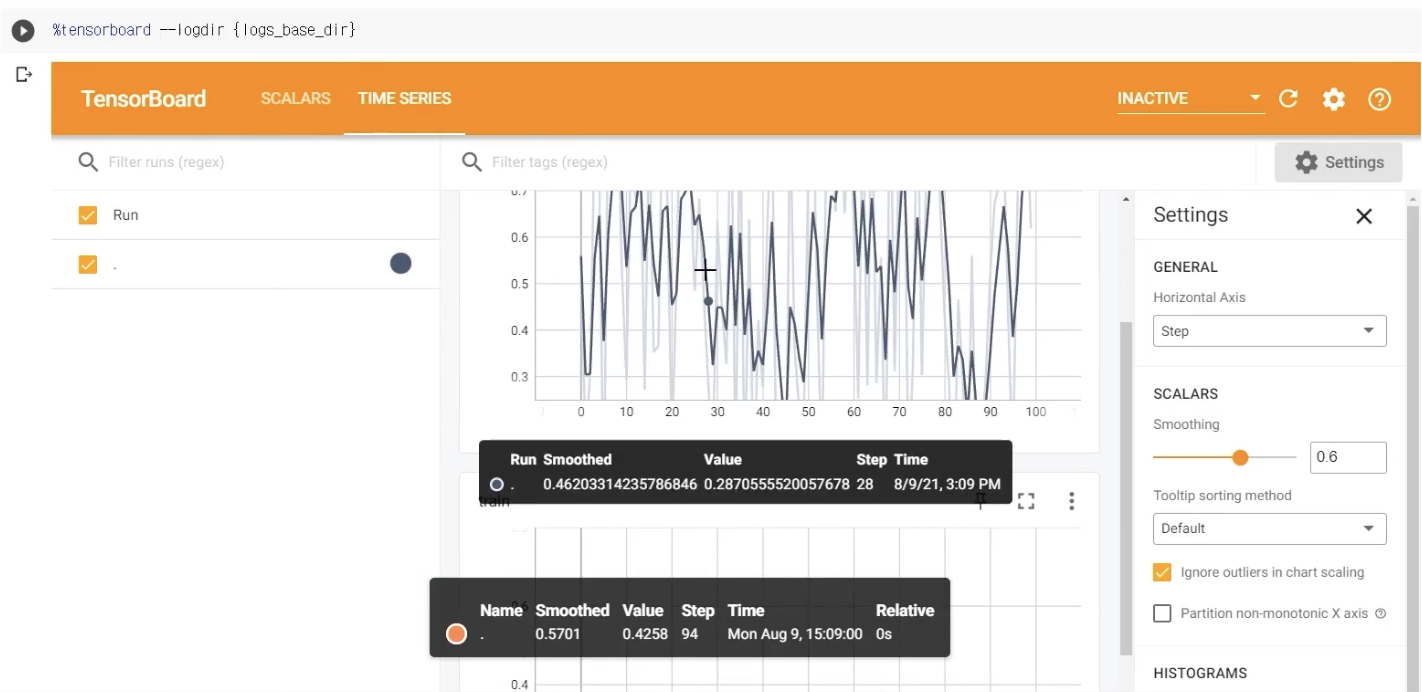Open TensorBoard gear settings in header
This screenshot has height=692, width=1422.
click(1334, 98)
